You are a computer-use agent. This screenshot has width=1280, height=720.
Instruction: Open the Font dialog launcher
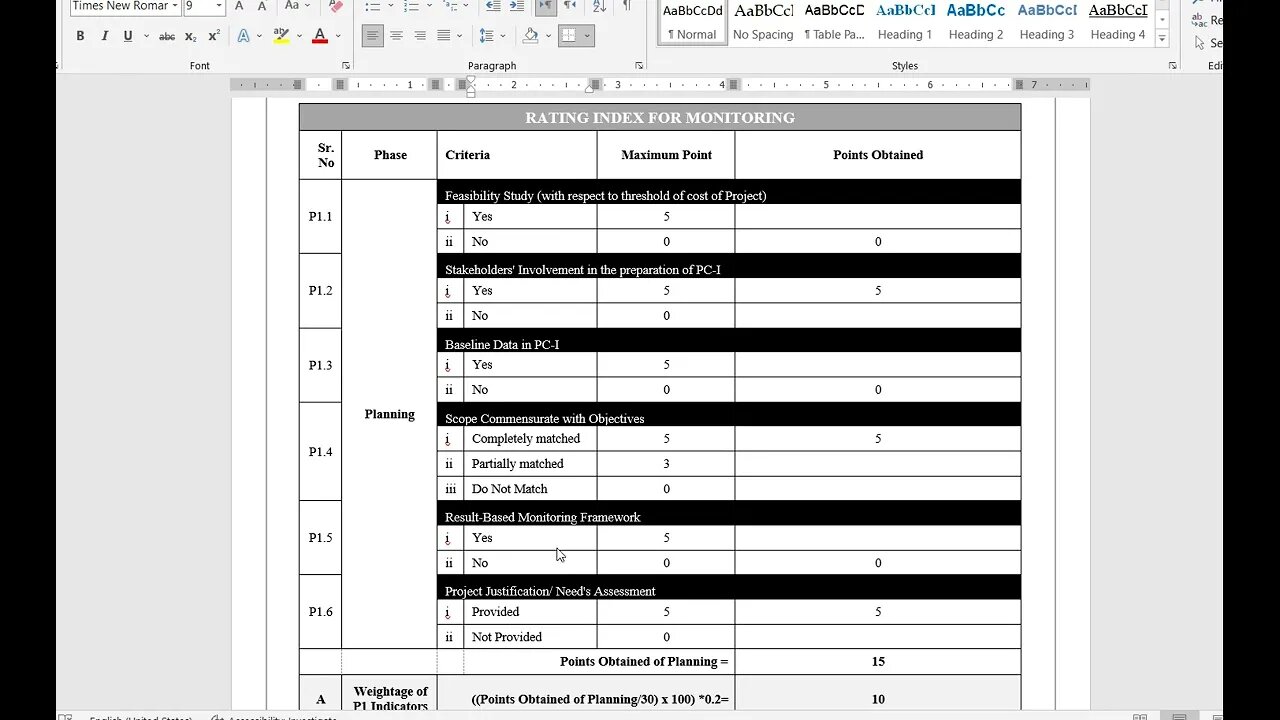click(x=346, y=66)
